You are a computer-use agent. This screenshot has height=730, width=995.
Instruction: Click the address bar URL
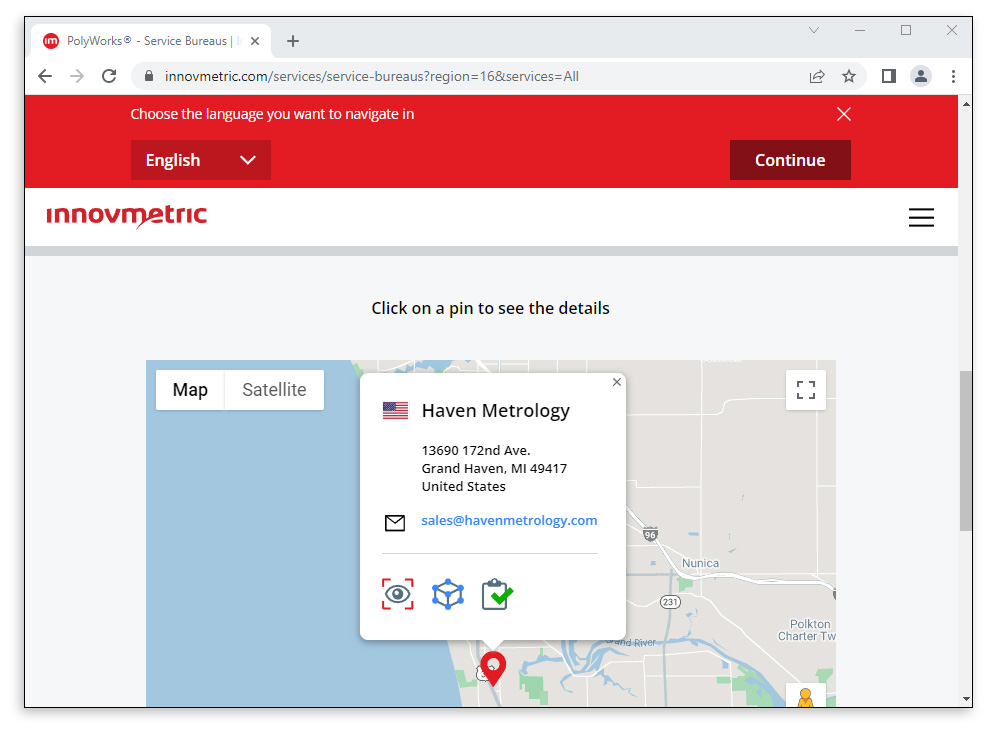point(371,76)
